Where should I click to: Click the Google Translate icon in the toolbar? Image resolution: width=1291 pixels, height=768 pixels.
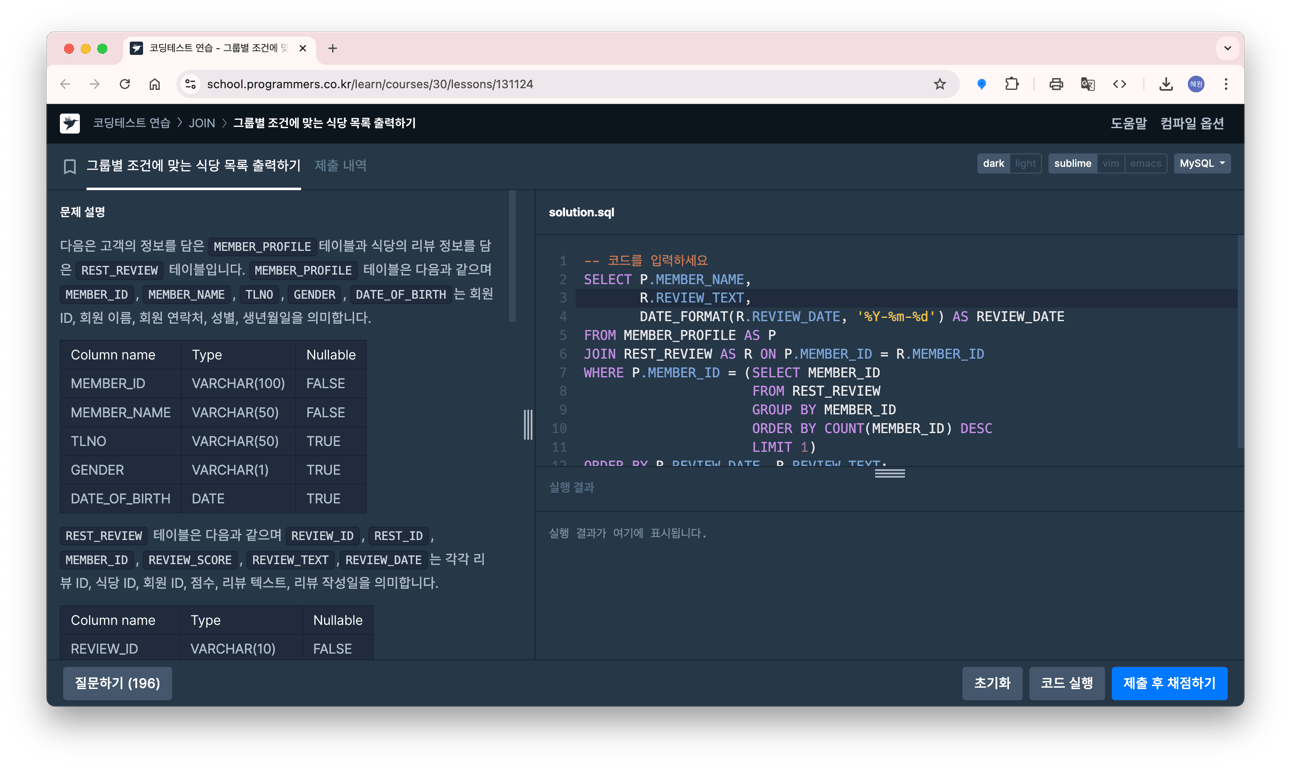(1088, 84)
